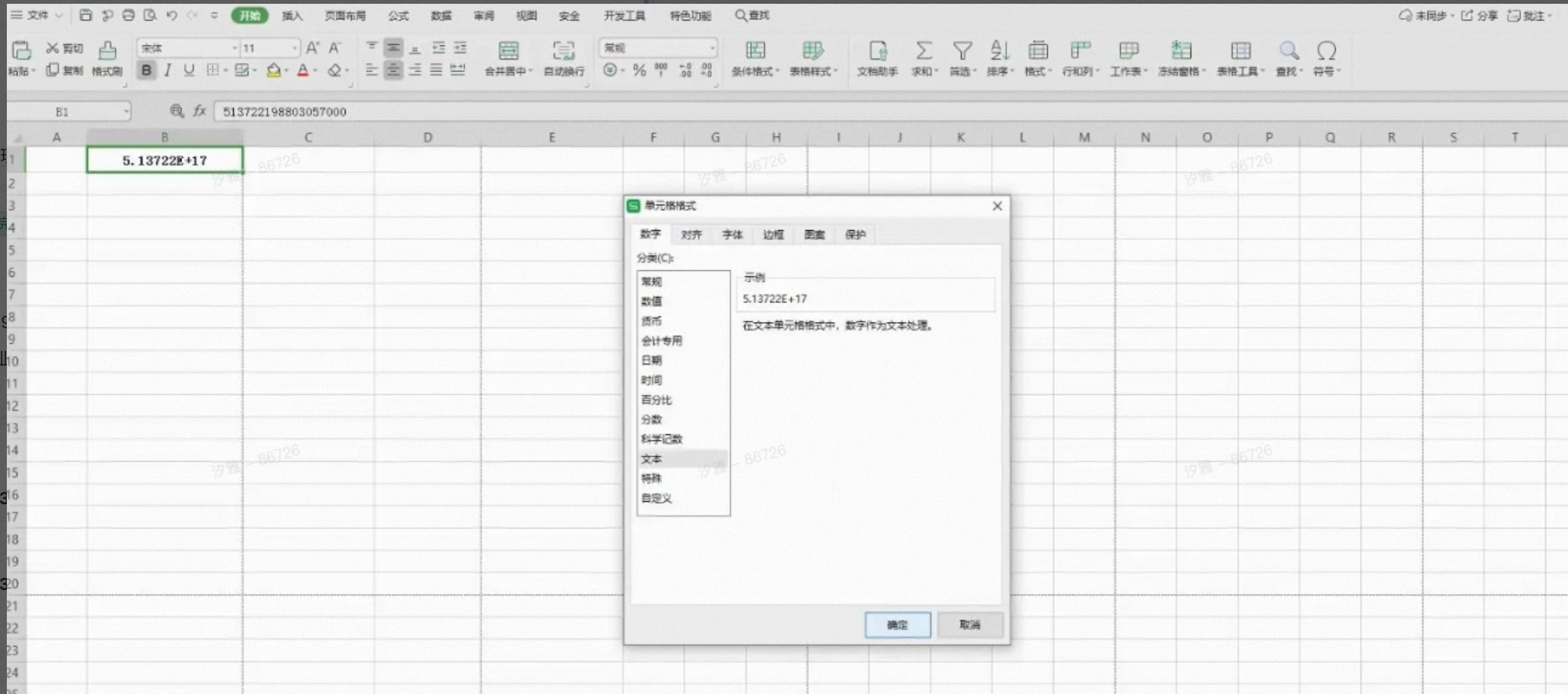
Task: Apply percent style with the % icon
Action: pos(639,70)
